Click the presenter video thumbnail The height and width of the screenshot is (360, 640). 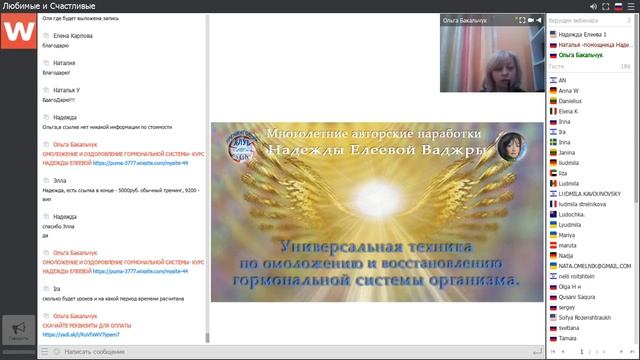[x=492, y=53]
